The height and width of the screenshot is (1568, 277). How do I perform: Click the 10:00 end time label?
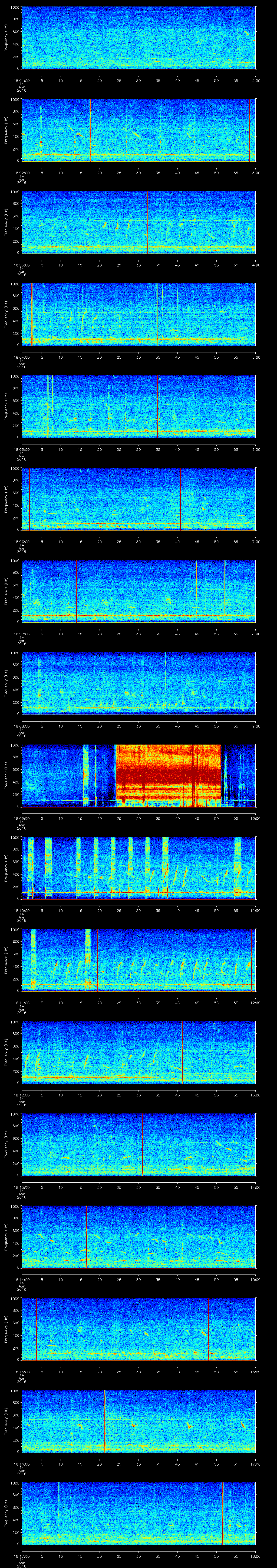[x=255, y=818]
